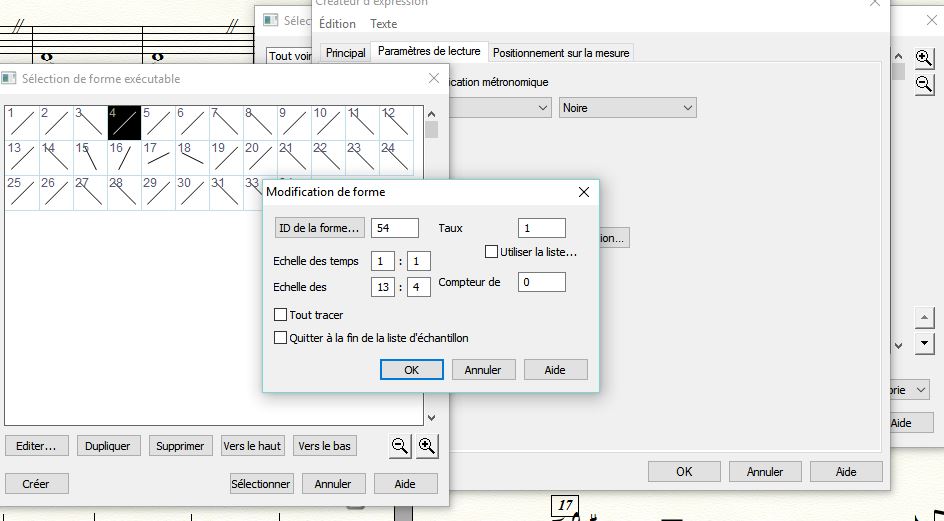
Task: Pick shape thumbnail number 28
Action: coord(124,192)
